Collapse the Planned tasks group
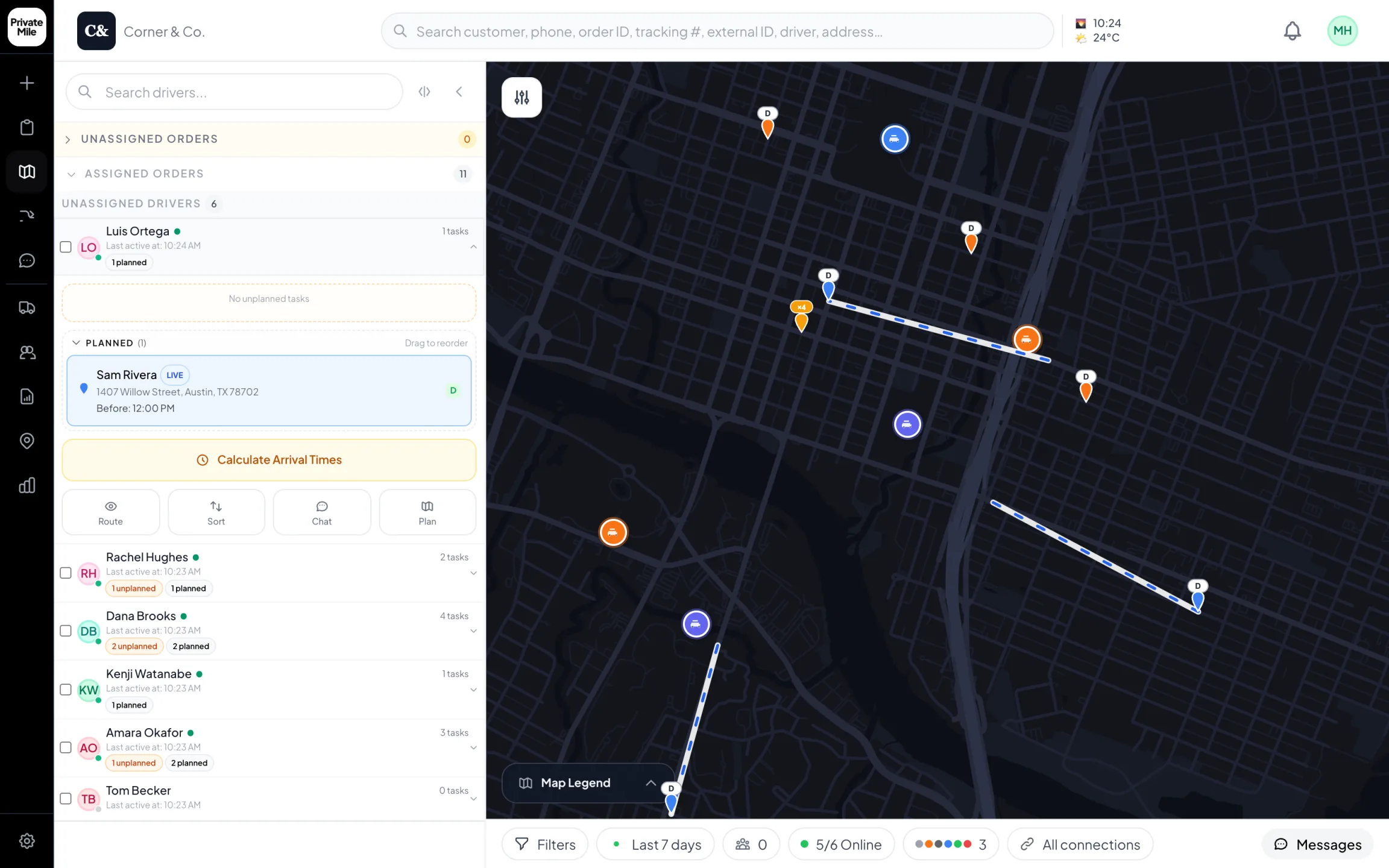This screenshot has height=868, width=1389. coord(76,342)
